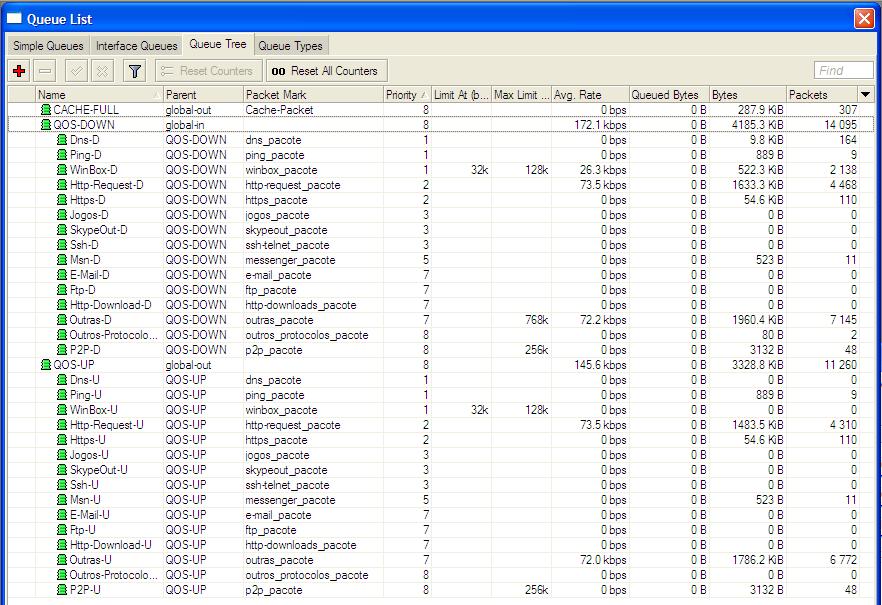Select the Queue Tree tab
Viewport: 882px width, 605px height.
[x=218, y=44]
